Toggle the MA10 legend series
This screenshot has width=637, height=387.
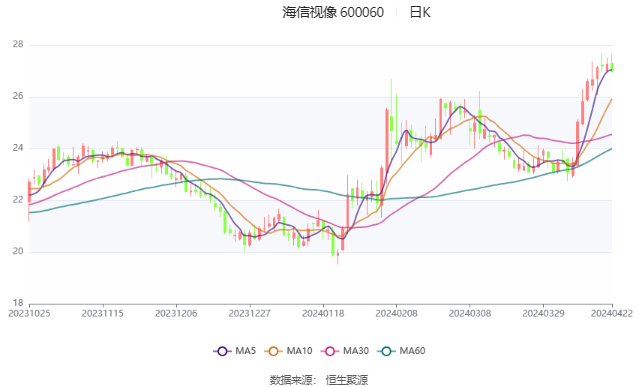pos(288,351)
